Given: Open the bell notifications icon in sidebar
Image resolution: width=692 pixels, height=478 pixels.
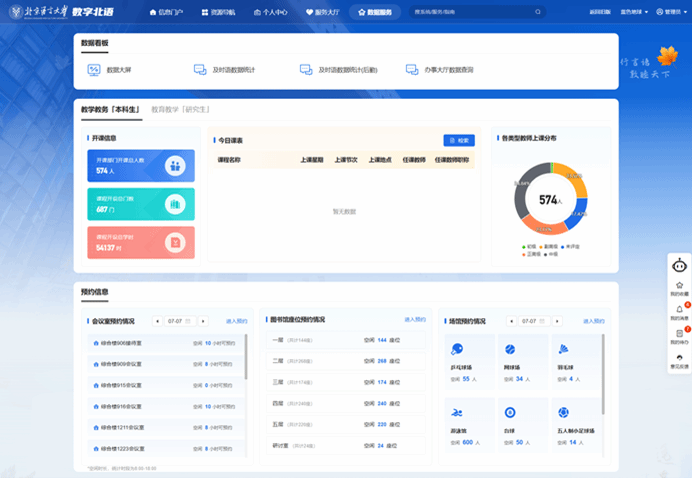Looking at the screenshot, I should 679,309.
